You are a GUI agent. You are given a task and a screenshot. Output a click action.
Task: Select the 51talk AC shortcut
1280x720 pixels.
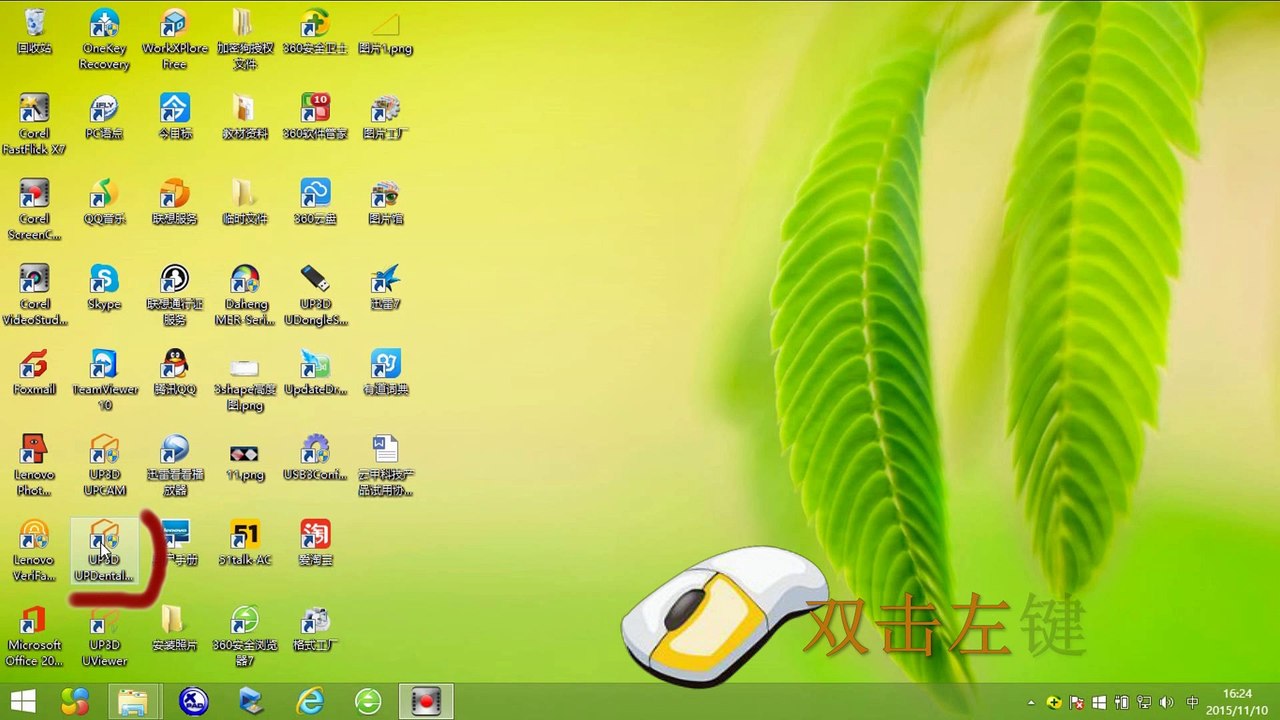245,543
